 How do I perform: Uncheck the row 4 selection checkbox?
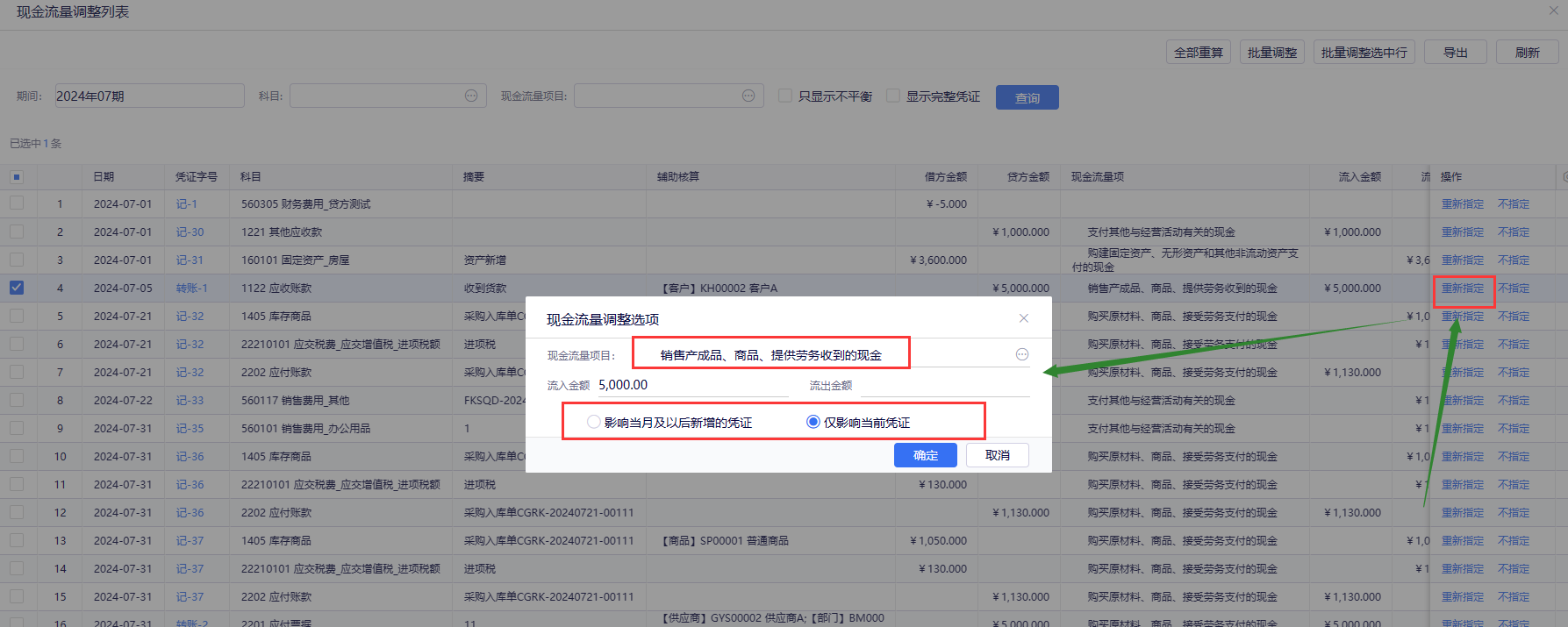point(17,288)
